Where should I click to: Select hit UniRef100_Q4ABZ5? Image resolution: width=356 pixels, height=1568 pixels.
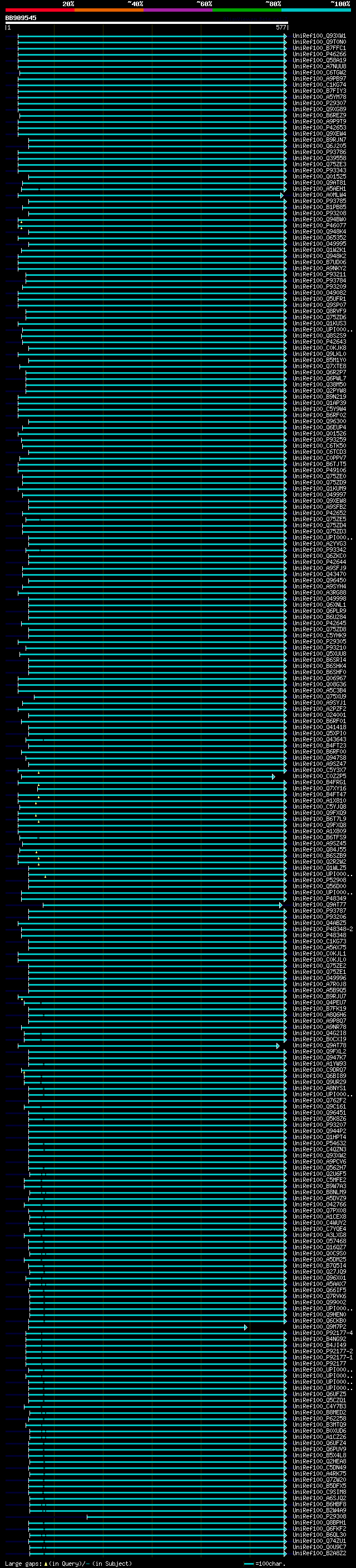319,923
